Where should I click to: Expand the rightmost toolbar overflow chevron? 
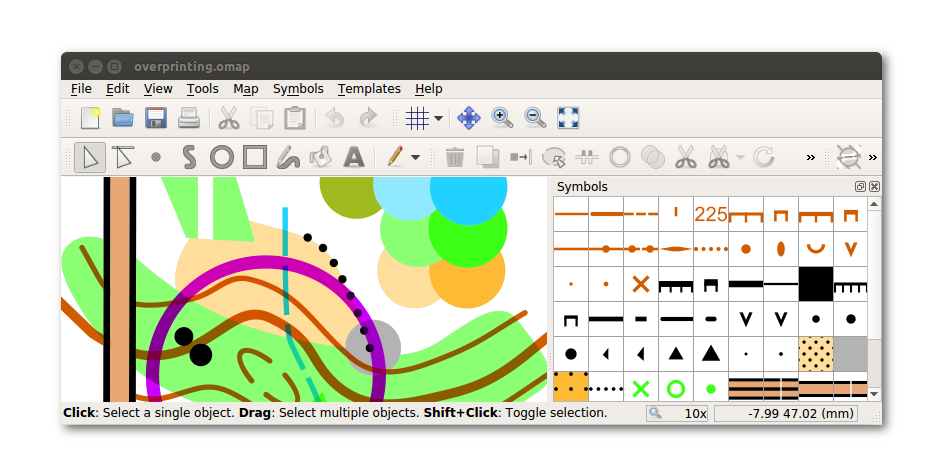(872, 158)
